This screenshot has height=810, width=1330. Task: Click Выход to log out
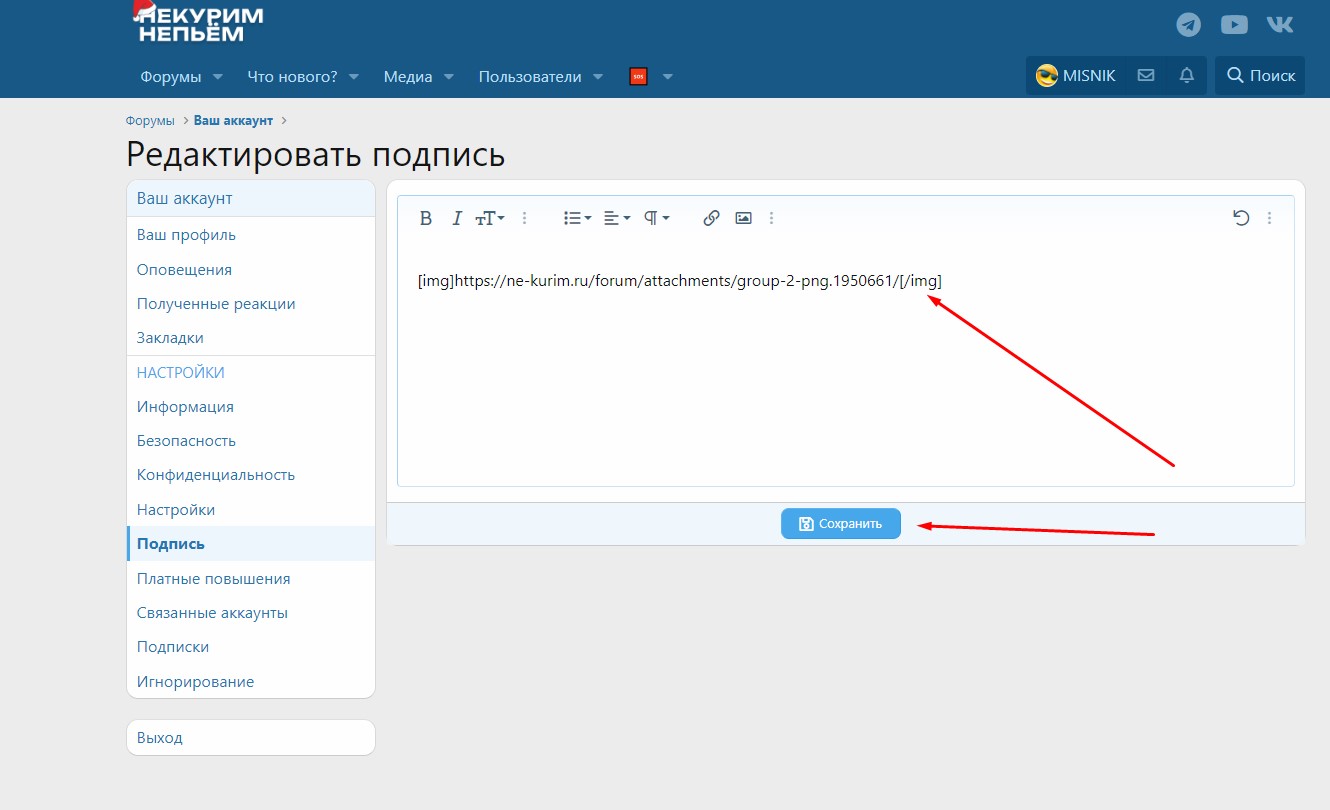coord(160,738)
